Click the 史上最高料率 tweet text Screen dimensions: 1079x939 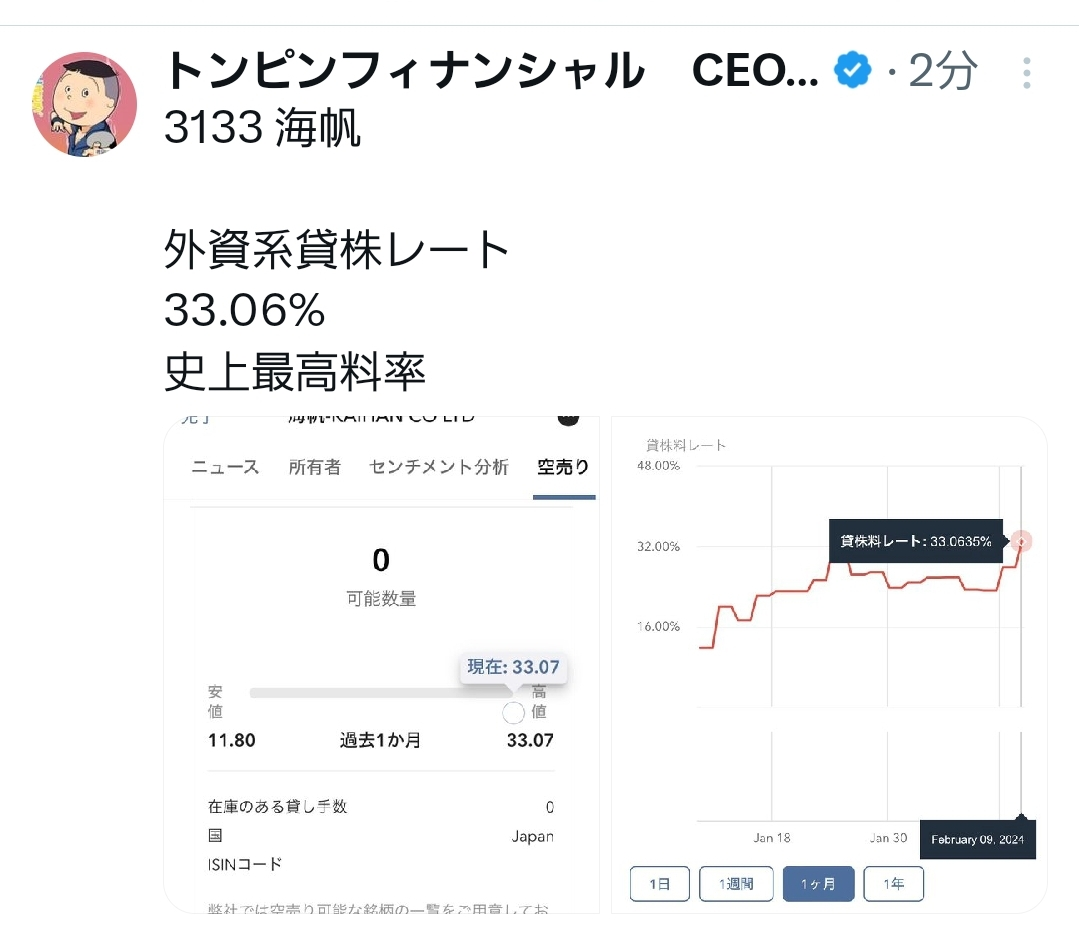coord(295,373)
